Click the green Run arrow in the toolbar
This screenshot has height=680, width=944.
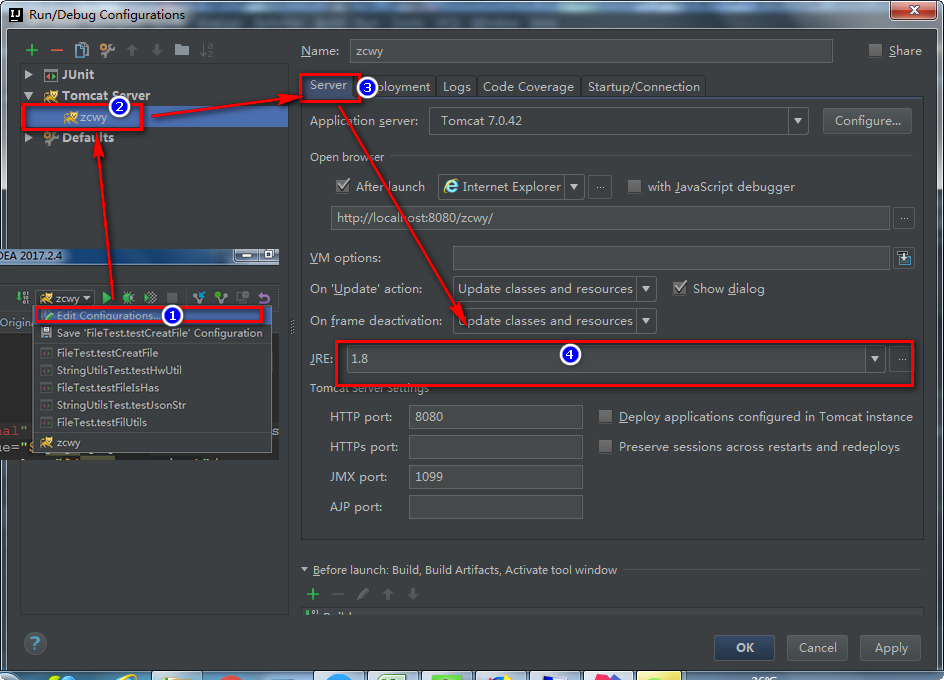click(x=107, y=297)
